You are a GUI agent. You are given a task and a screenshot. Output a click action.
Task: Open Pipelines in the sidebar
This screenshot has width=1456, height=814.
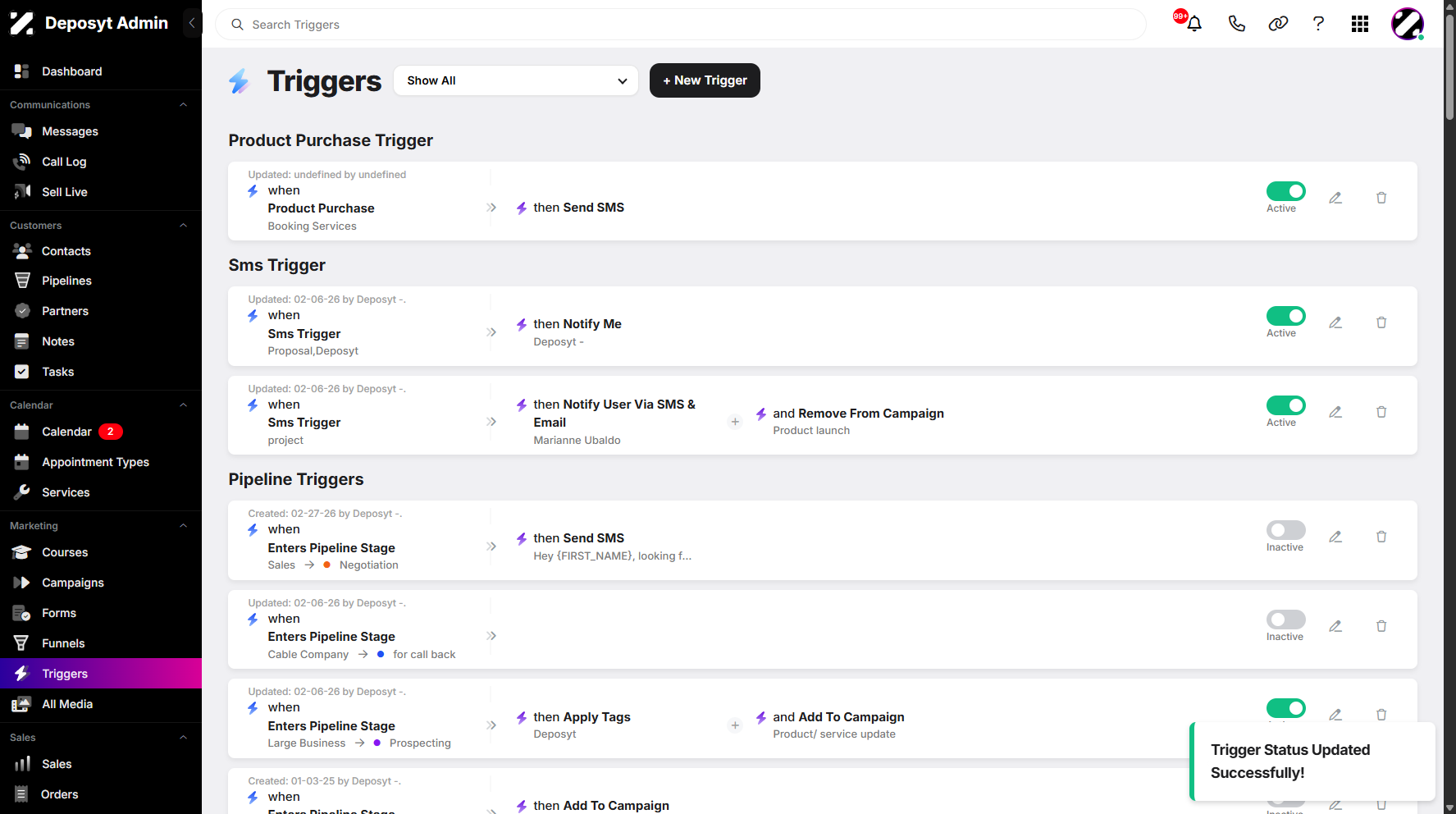101,281
